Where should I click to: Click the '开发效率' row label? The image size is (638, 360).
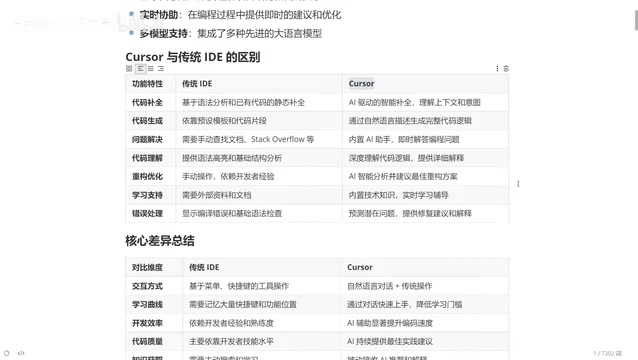pyautogui.click(x=147, y=323)
